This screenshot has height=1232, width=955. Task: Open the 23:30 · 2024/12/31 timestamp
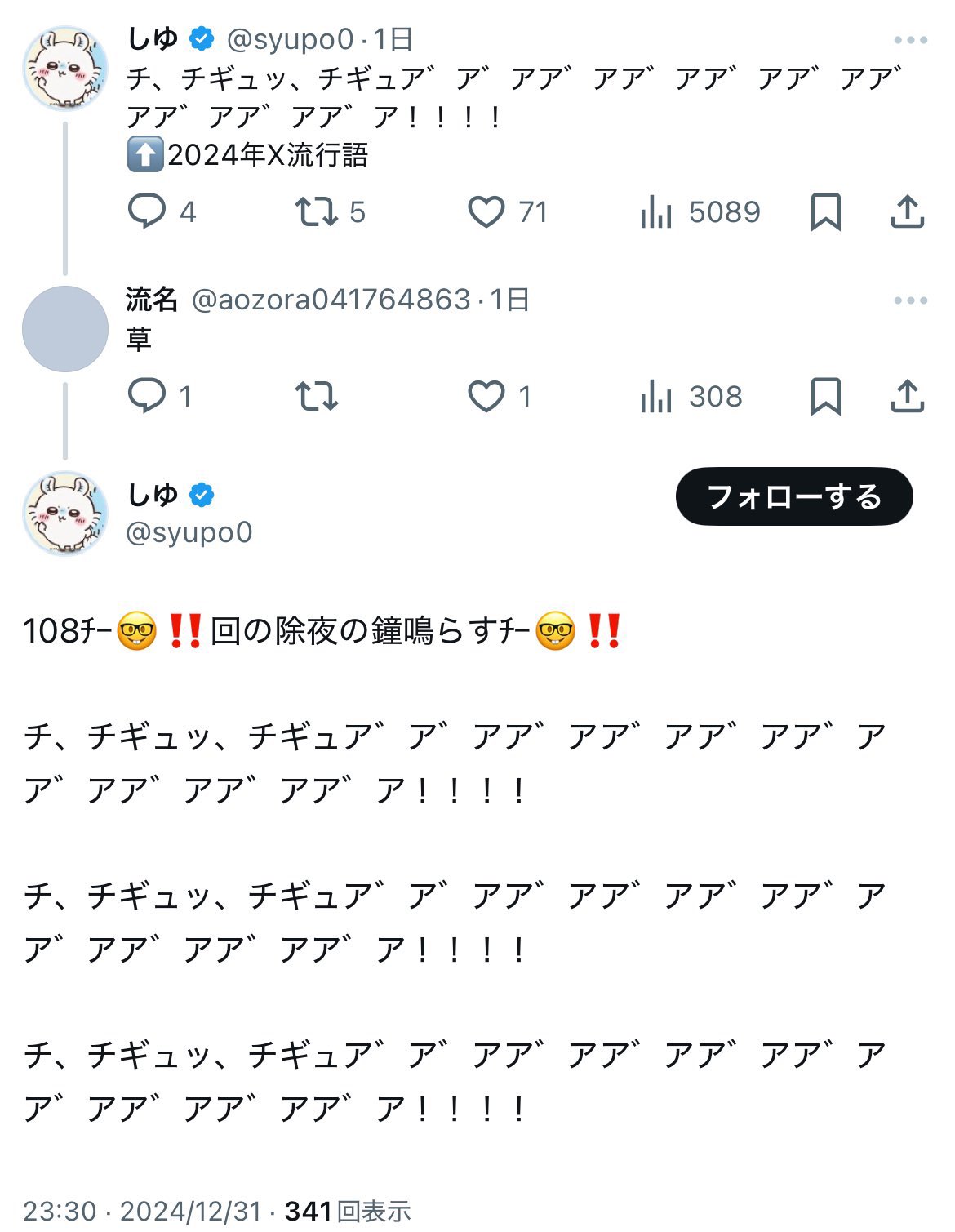[x=142, y=1211]
